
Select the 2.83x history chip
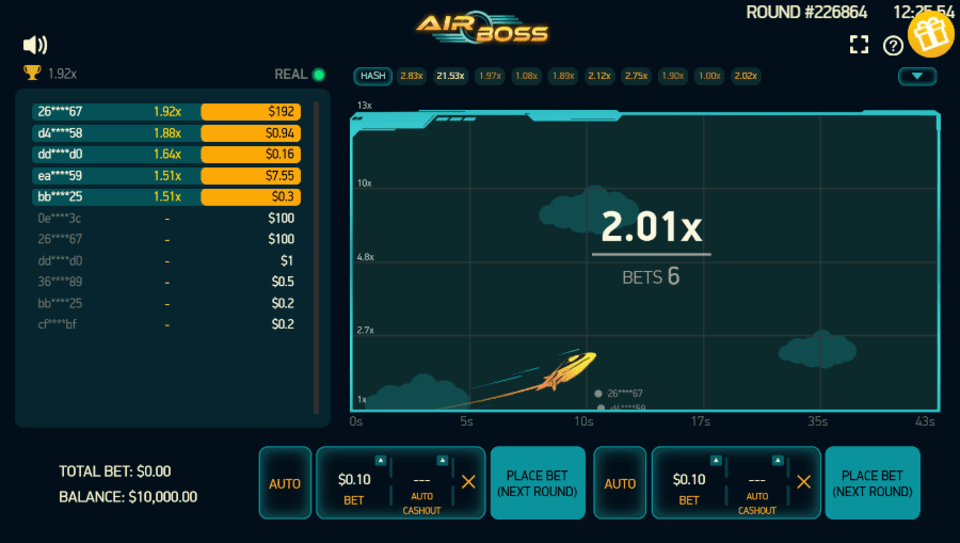coord(411,76)
